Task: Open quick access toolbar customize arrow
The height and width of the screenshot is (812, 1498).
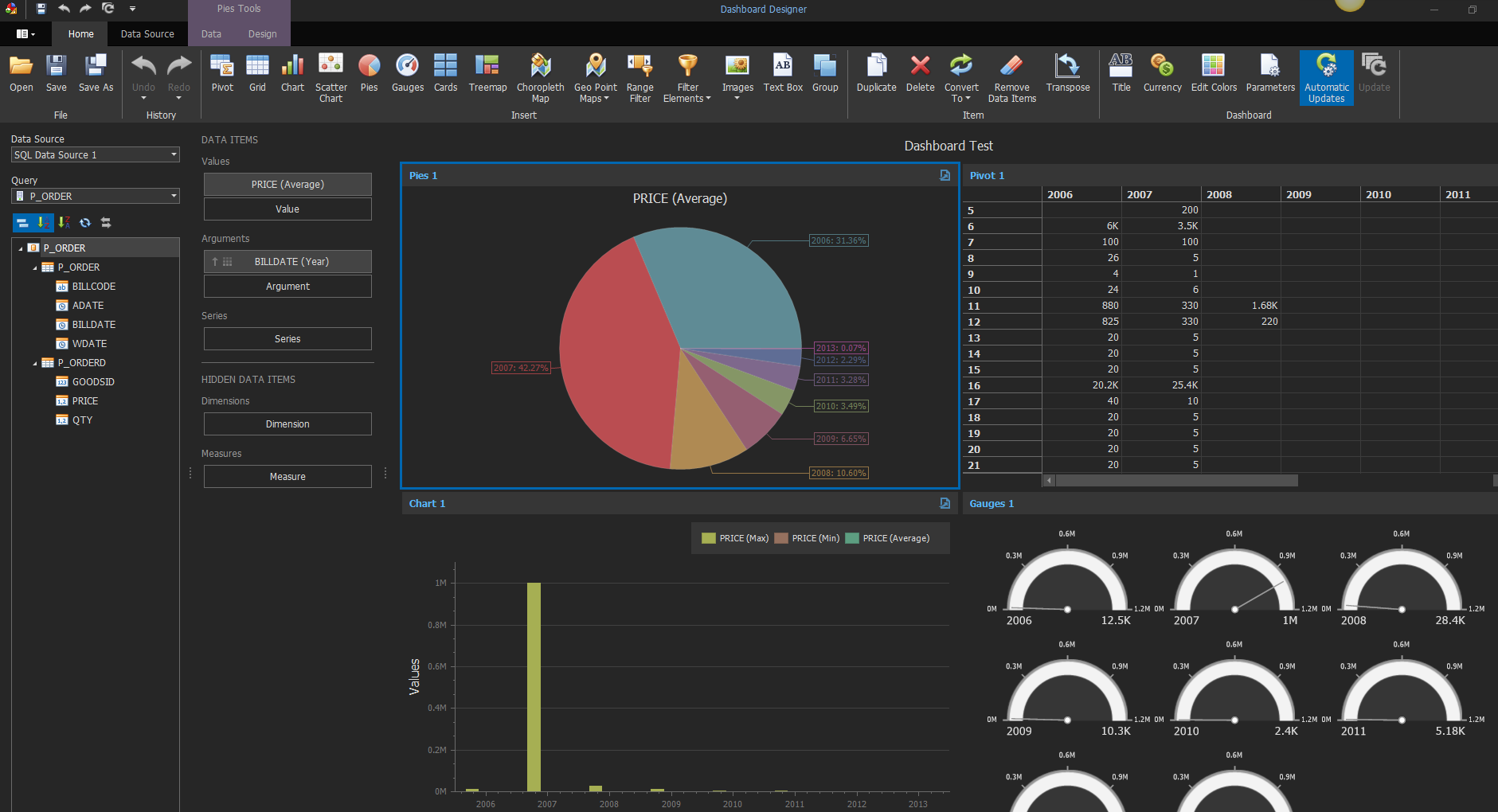Action: click(132, 9)
